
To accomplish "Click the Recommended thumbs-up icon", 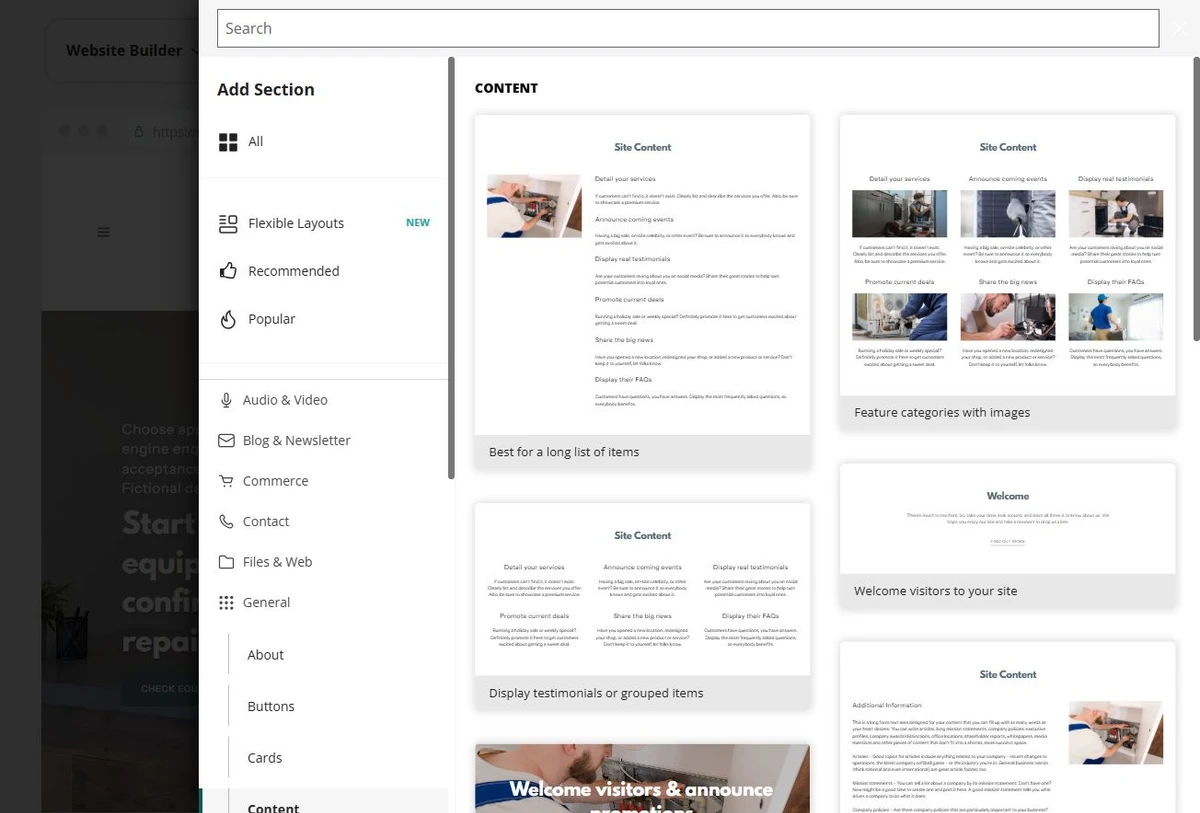I will [228, 271].
